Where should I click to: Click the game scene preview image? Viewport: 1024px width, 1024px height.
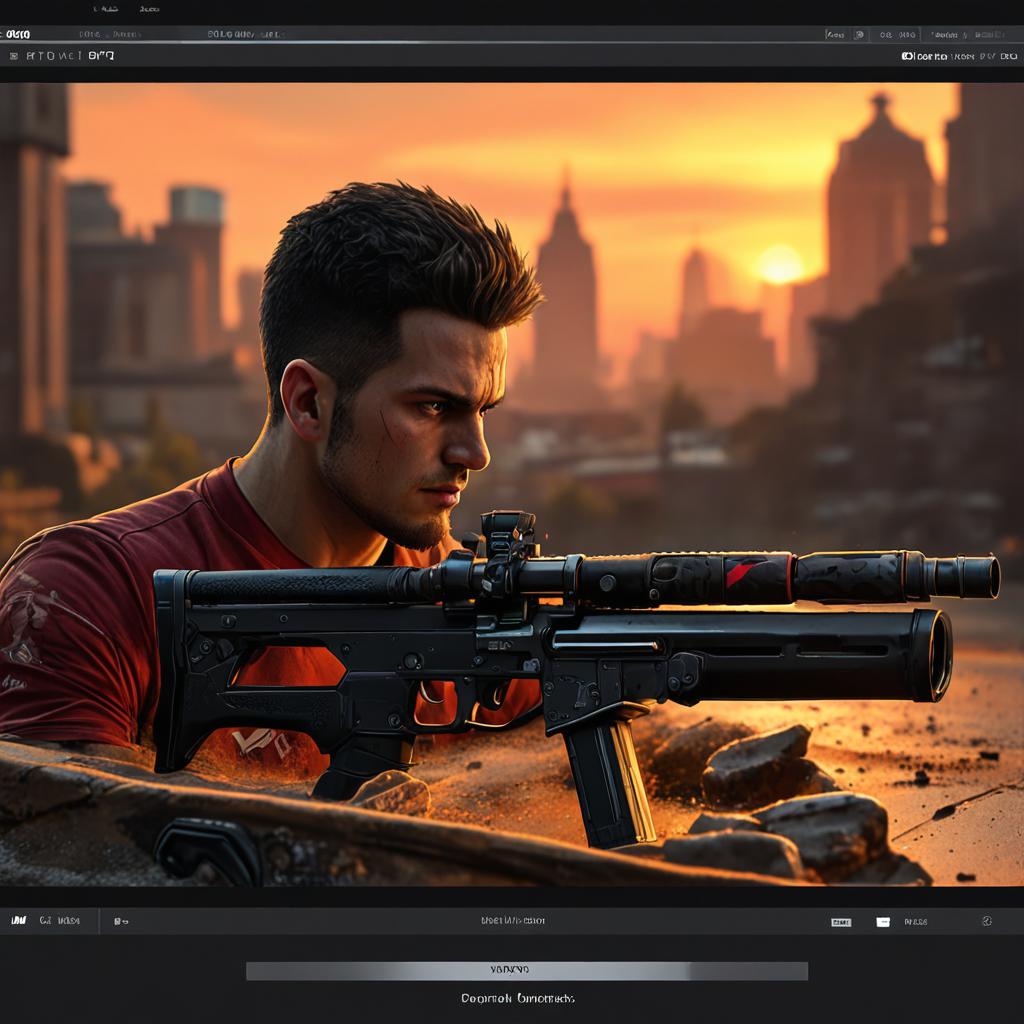tap(512, 484)
